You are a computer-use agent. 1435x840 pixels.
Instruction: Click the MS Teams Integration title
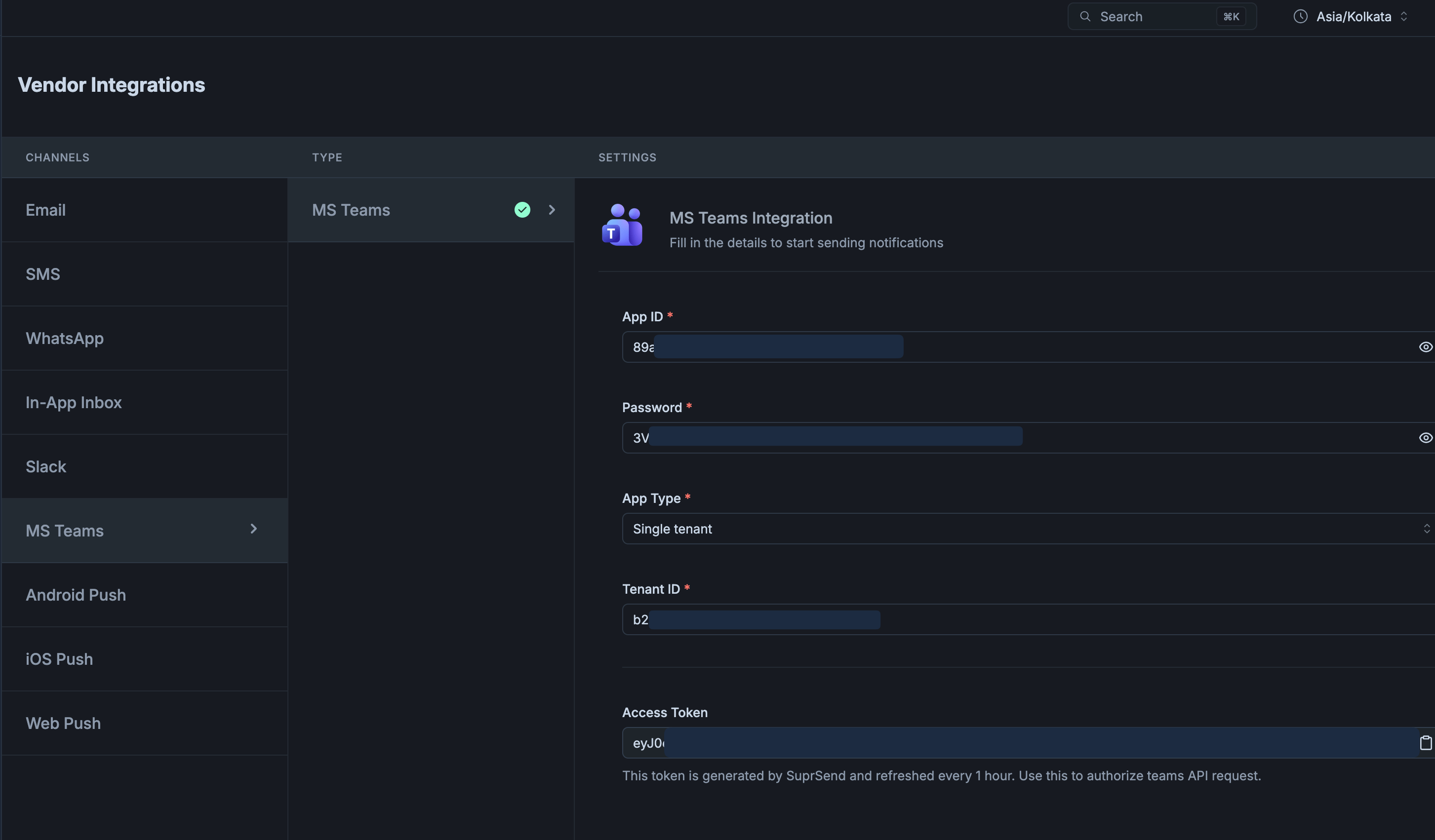[751, 218]
